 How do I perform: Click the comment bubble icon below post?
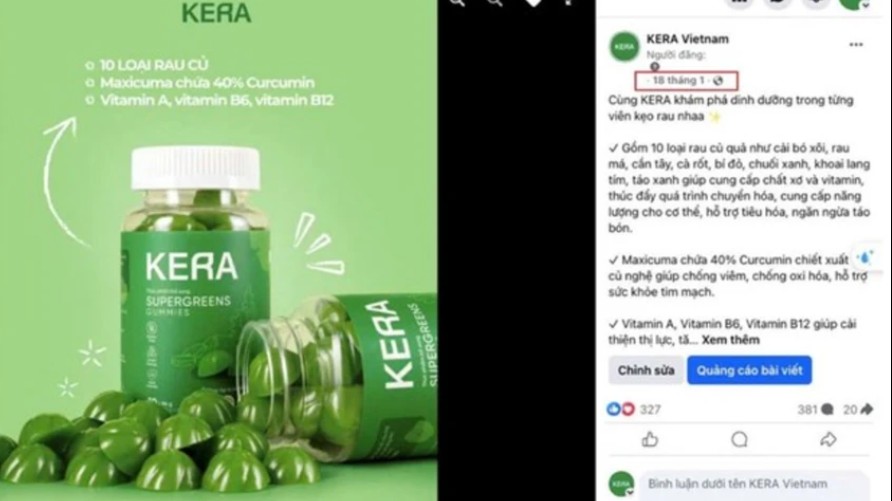point(739,440)
